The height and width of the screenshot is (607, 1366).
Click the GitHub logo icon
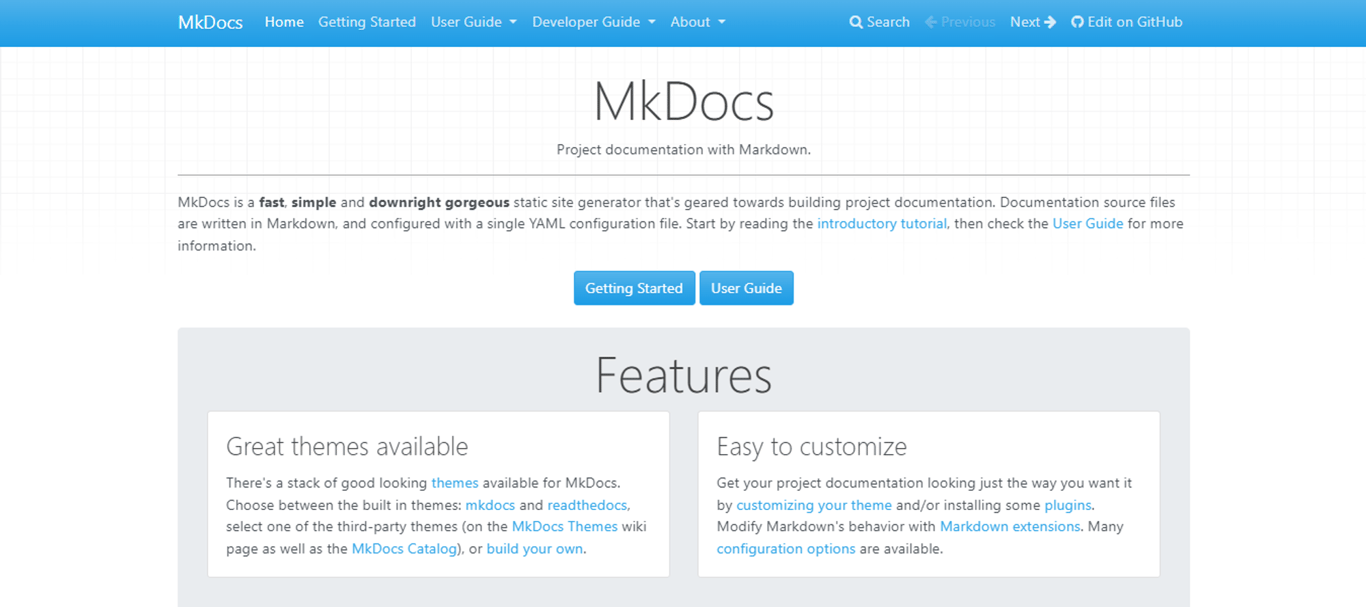1077,22
